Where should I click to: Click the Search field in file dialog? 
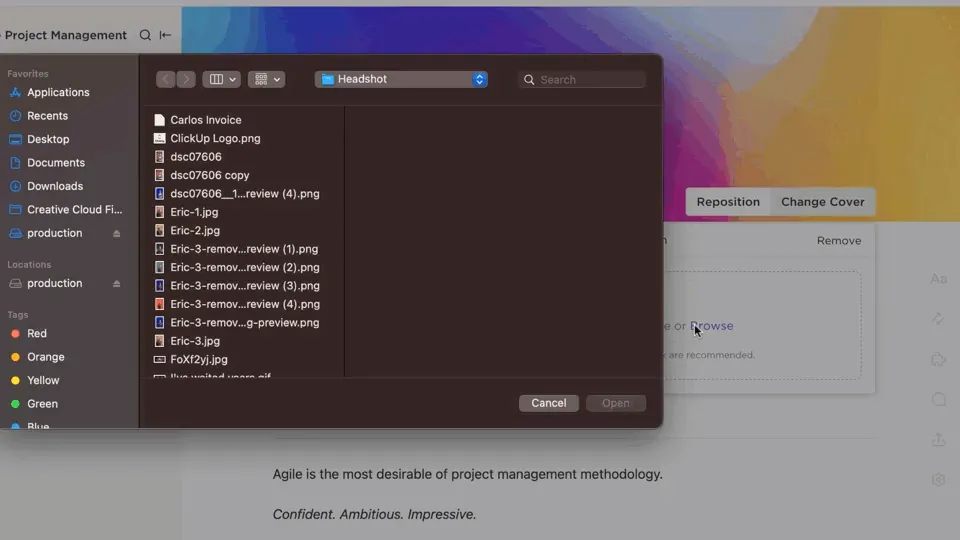point(582,80)
